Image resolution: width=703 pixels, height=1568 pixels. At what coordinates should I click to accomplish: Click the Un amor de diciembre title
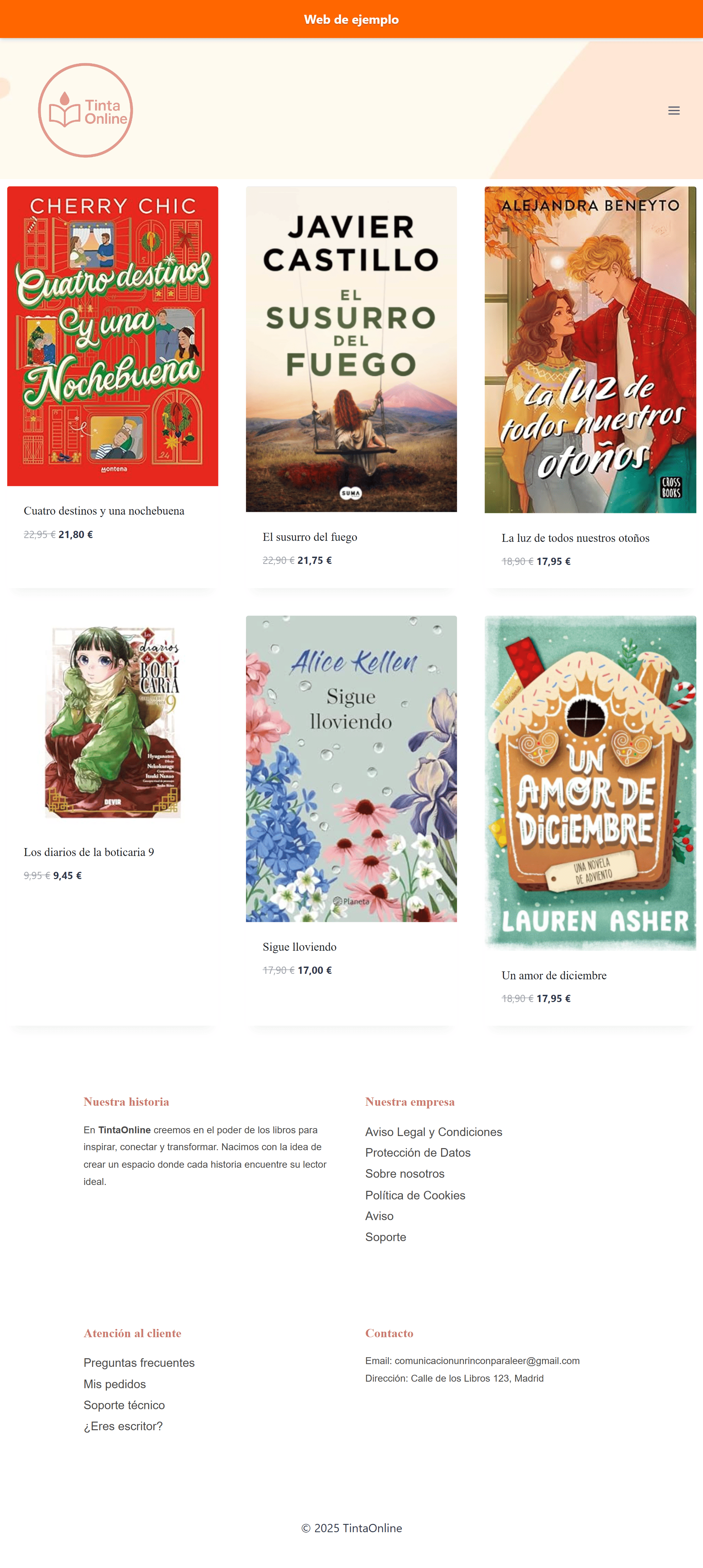click(x=554, y=975)
